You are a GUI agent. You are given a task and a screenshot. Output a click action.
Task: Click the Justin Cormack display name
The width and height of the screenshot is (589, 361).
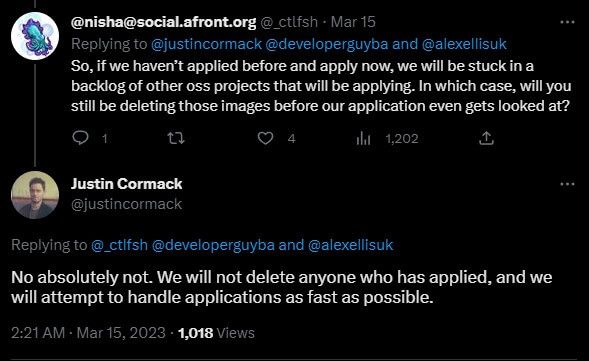pos(127,184)
